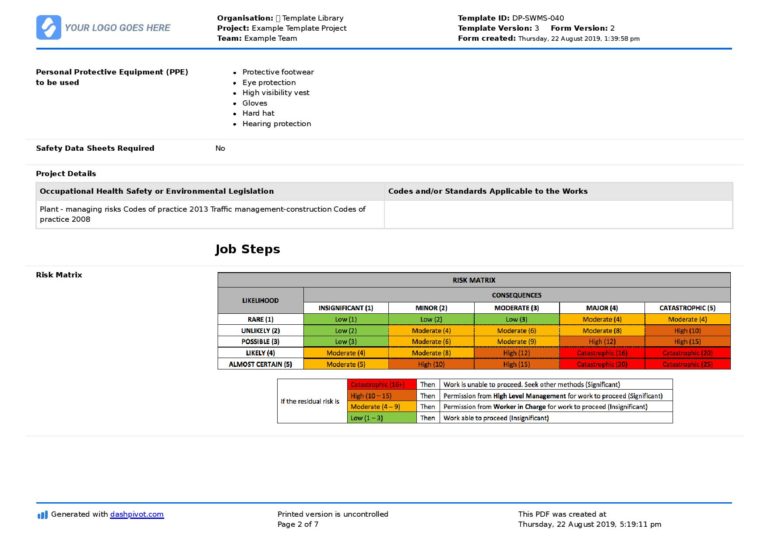This screenshot has height=543, width=768.
Task: Click the RISK MATRIX table header
Action: click(474, 280)
